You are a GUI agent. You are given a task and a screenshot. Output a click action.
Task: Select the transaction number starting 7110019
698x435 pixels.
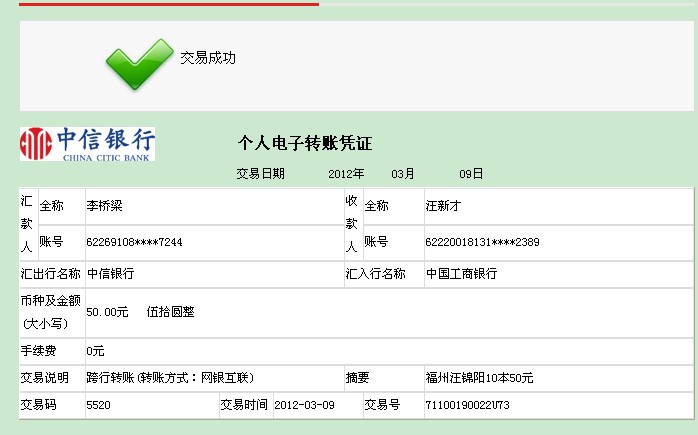(467, 405)
